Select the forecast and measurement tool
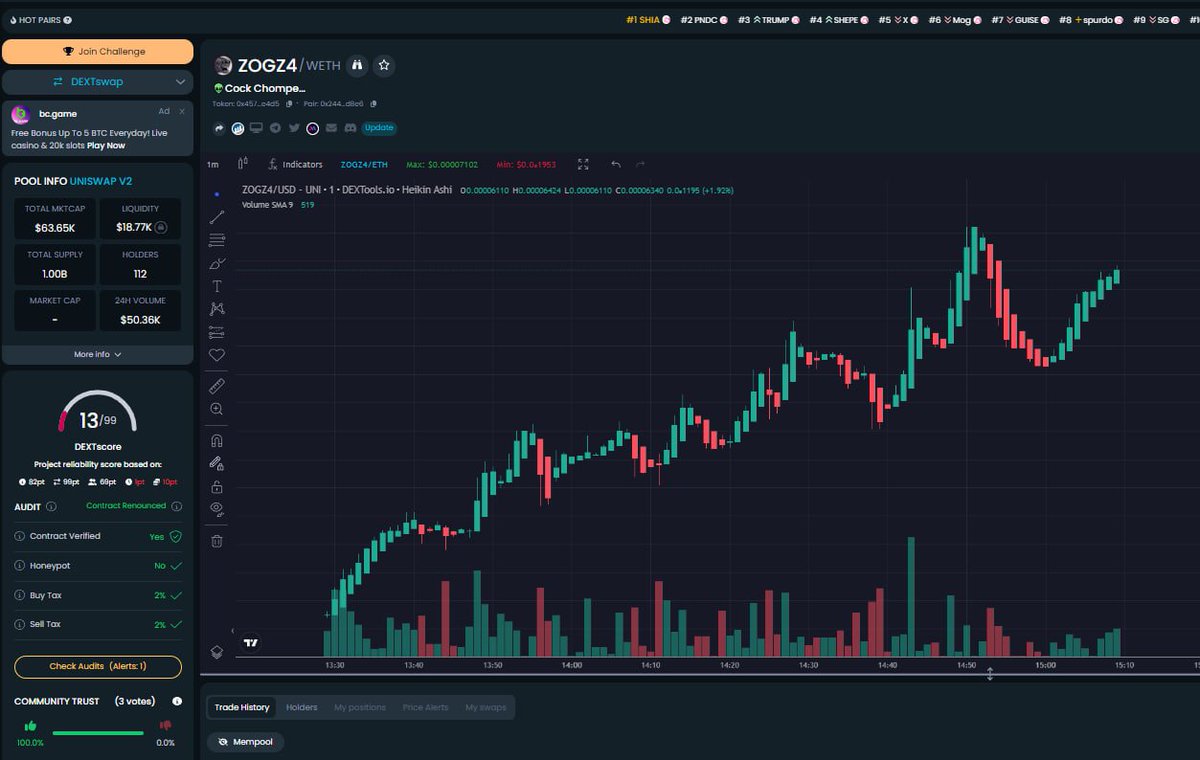Screen dimensions: 1200x760 coord(217,332)
